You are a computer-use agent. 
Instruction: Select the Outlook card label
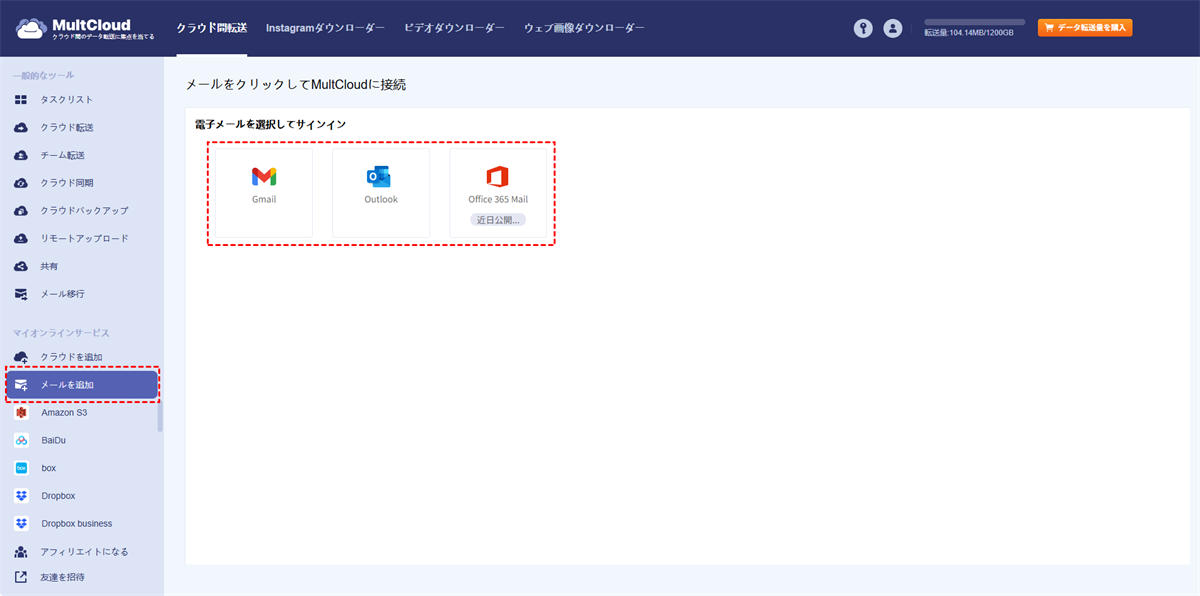381,199
